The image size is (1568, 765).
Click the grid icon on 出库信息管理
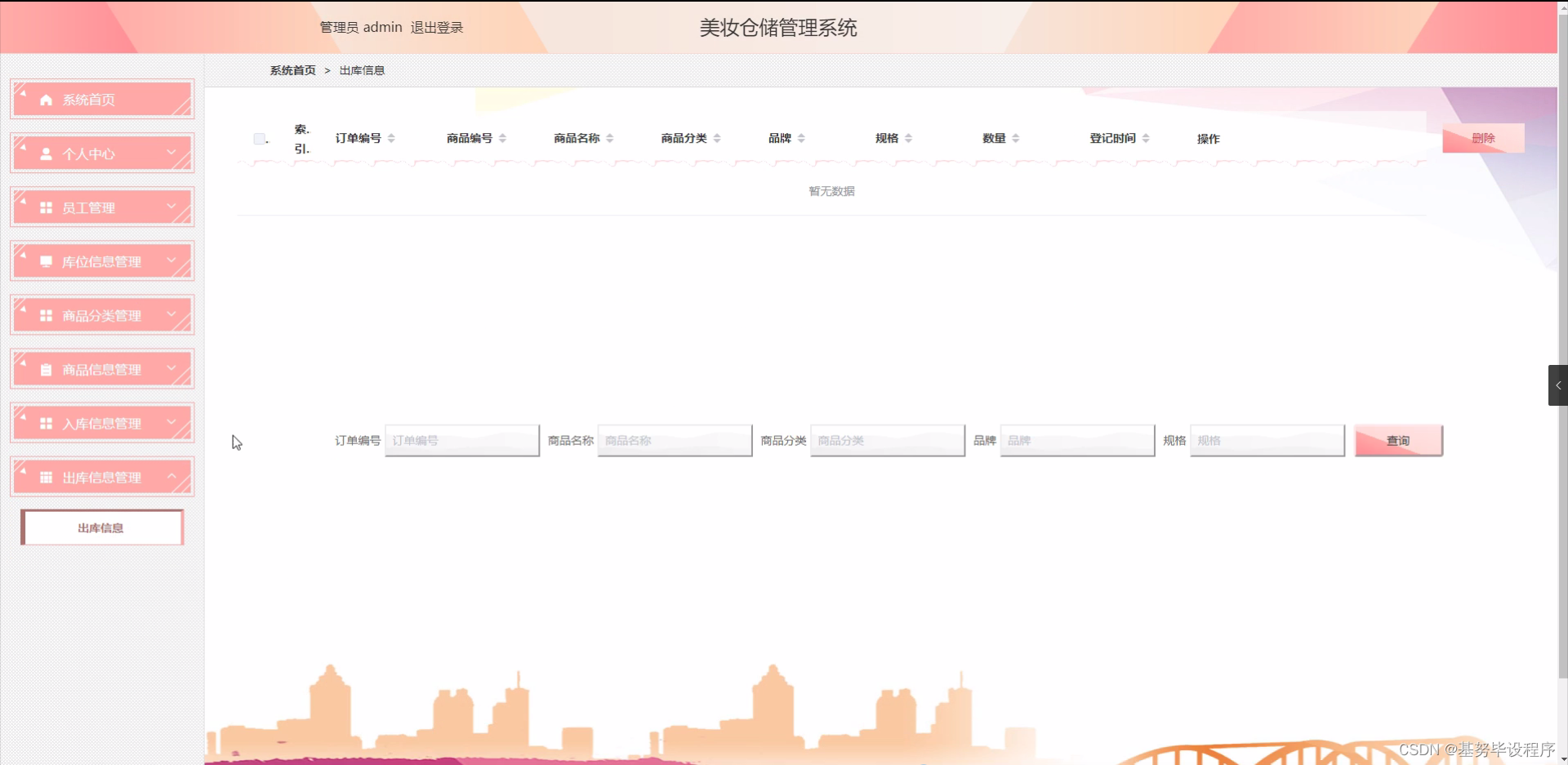45,476
